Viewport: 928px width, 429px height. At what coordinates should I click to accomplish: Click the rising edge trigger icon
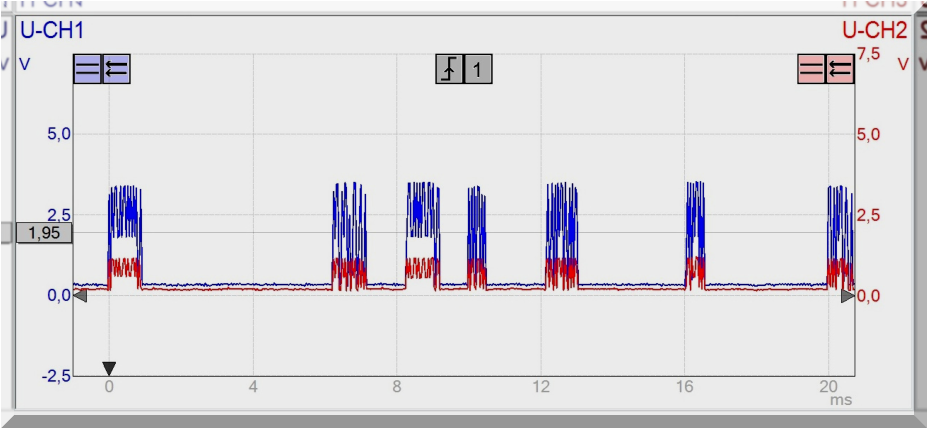450,69
